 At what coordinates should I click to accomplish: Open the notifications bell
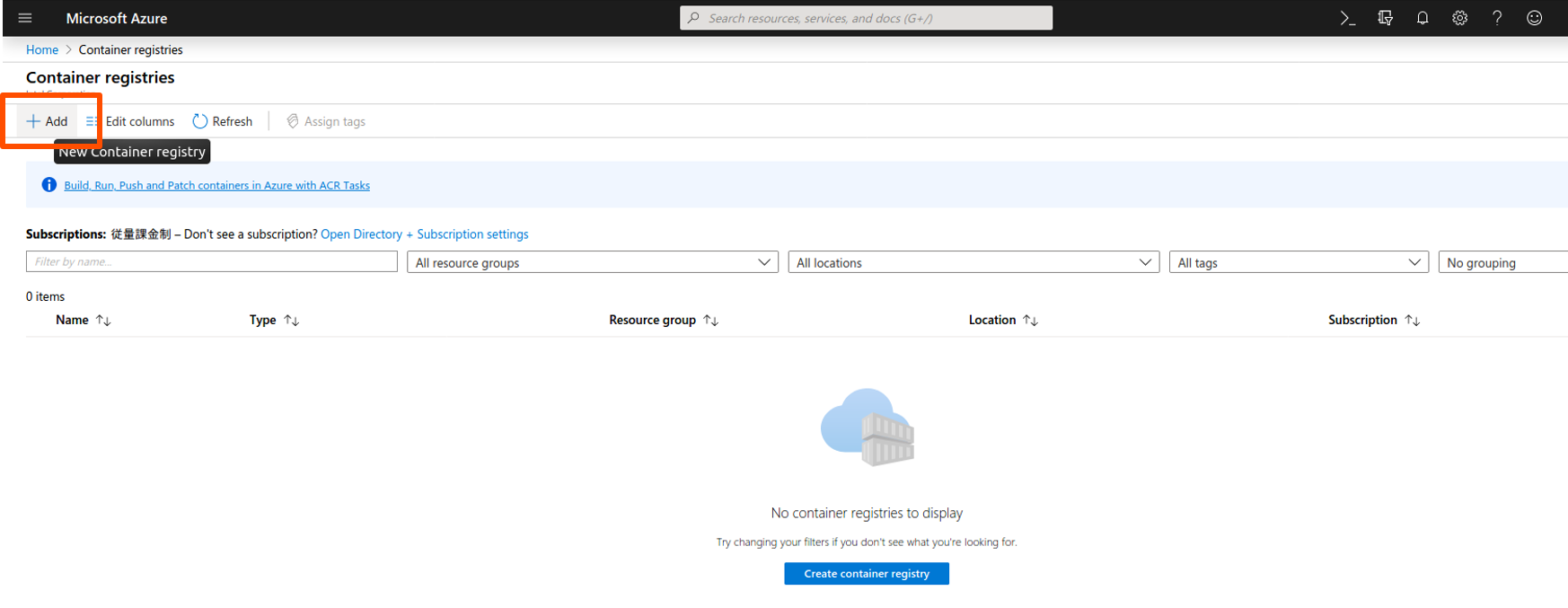1423,18
